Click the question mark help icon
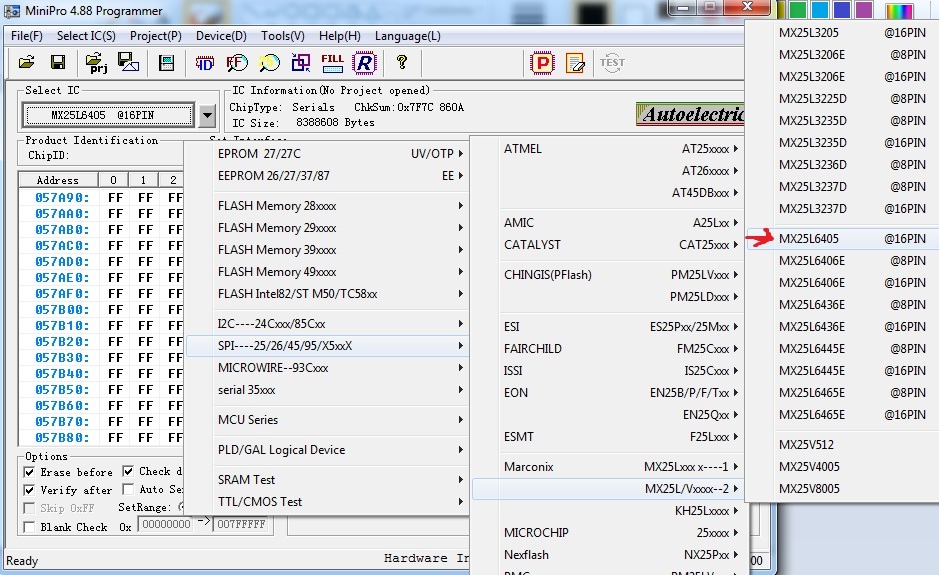This screenshot has height=575, width=939. pyautogui.click(x=402, y=63)
